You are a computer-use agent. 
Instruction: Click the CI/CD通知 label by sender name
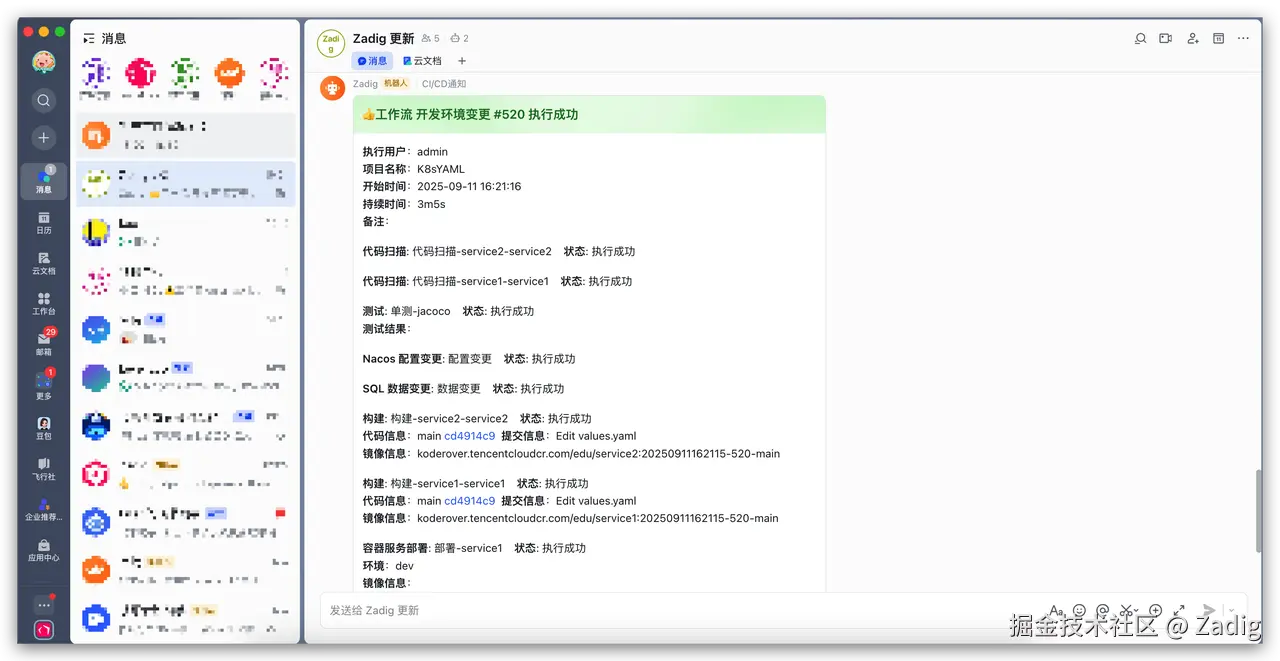444,84
